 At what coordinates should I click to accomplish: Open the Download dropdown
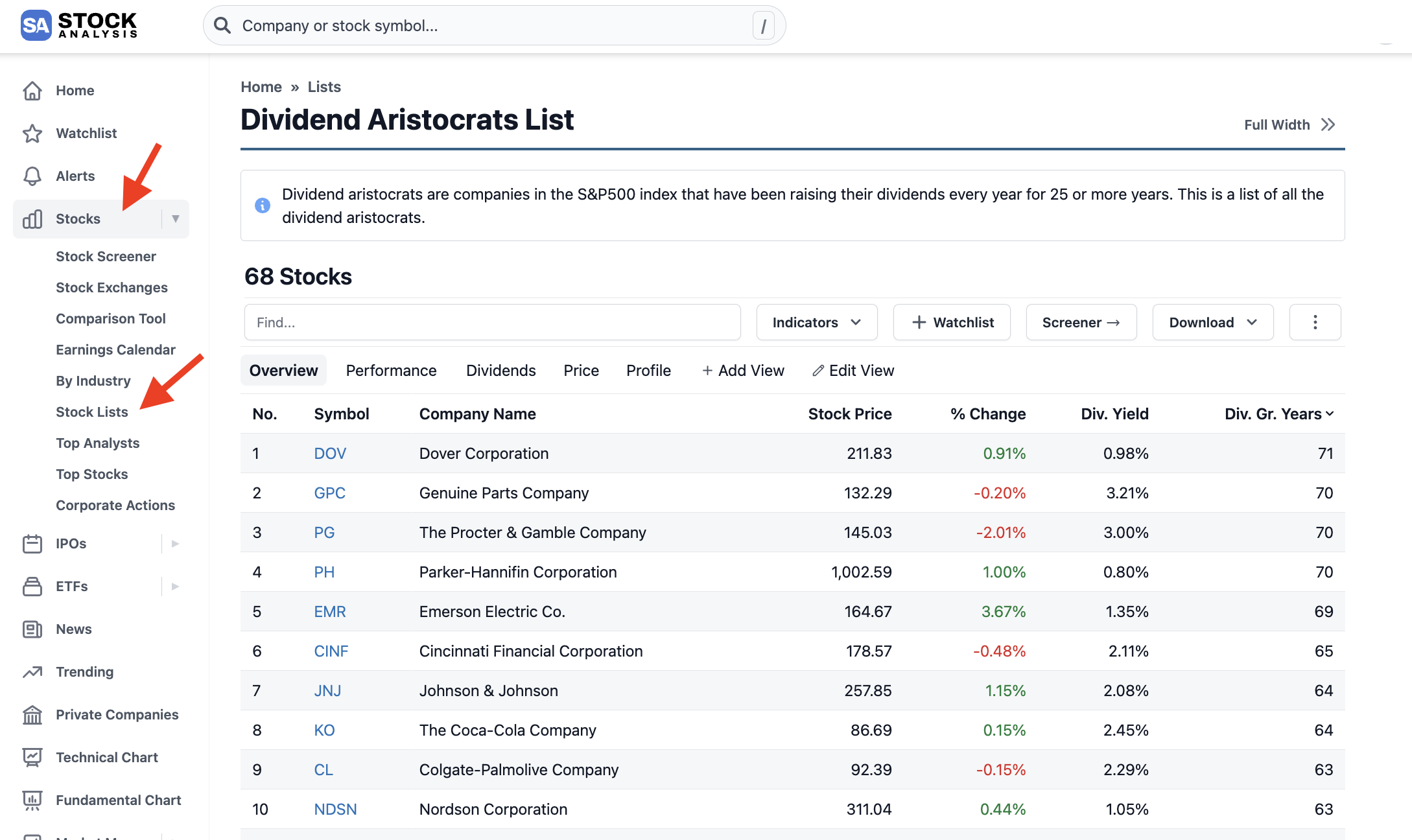1213,322
